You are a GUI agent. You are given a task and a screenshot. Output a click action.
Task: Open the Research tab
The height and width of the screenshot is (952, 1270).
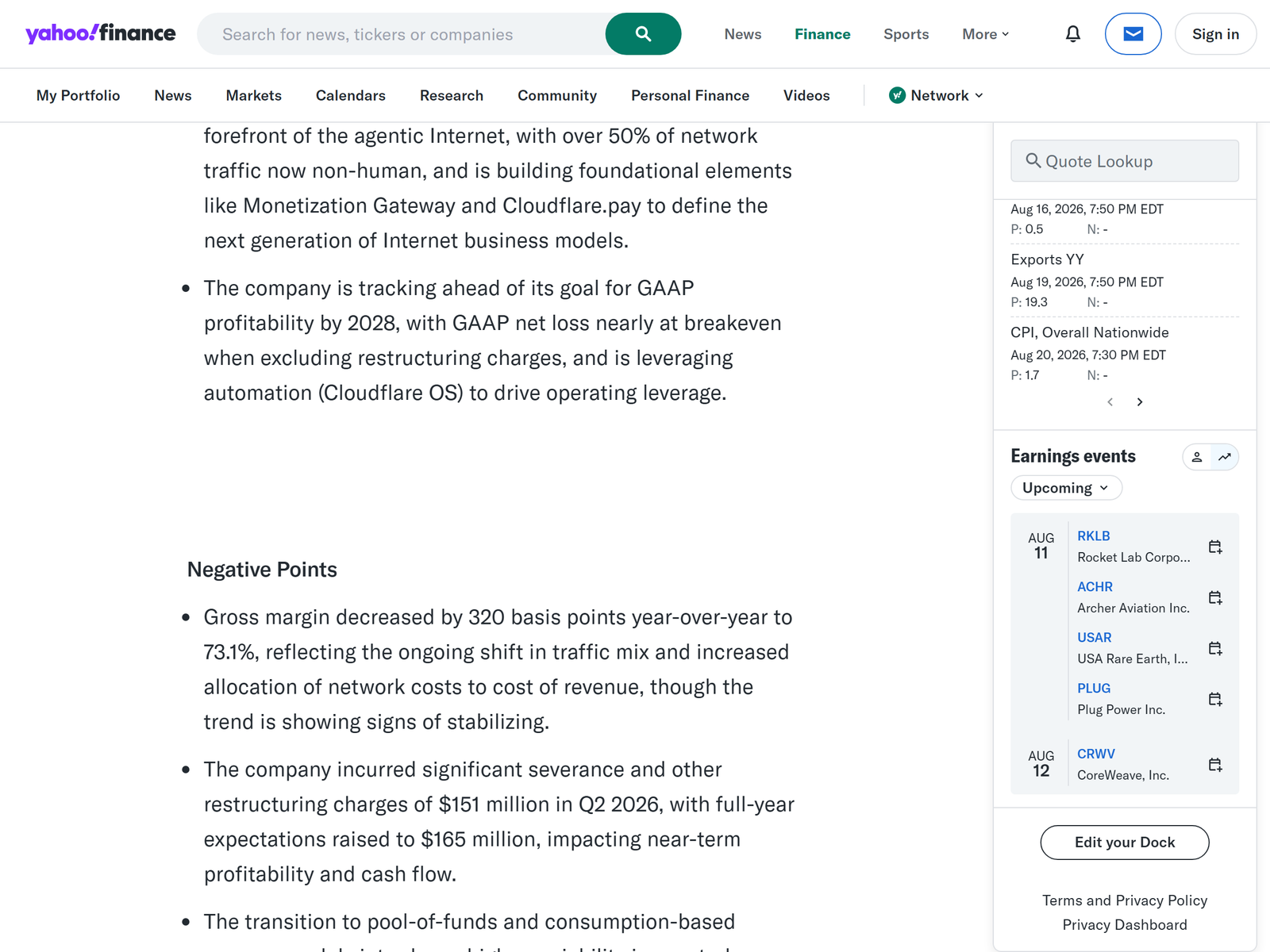click(x=452, y=95)
